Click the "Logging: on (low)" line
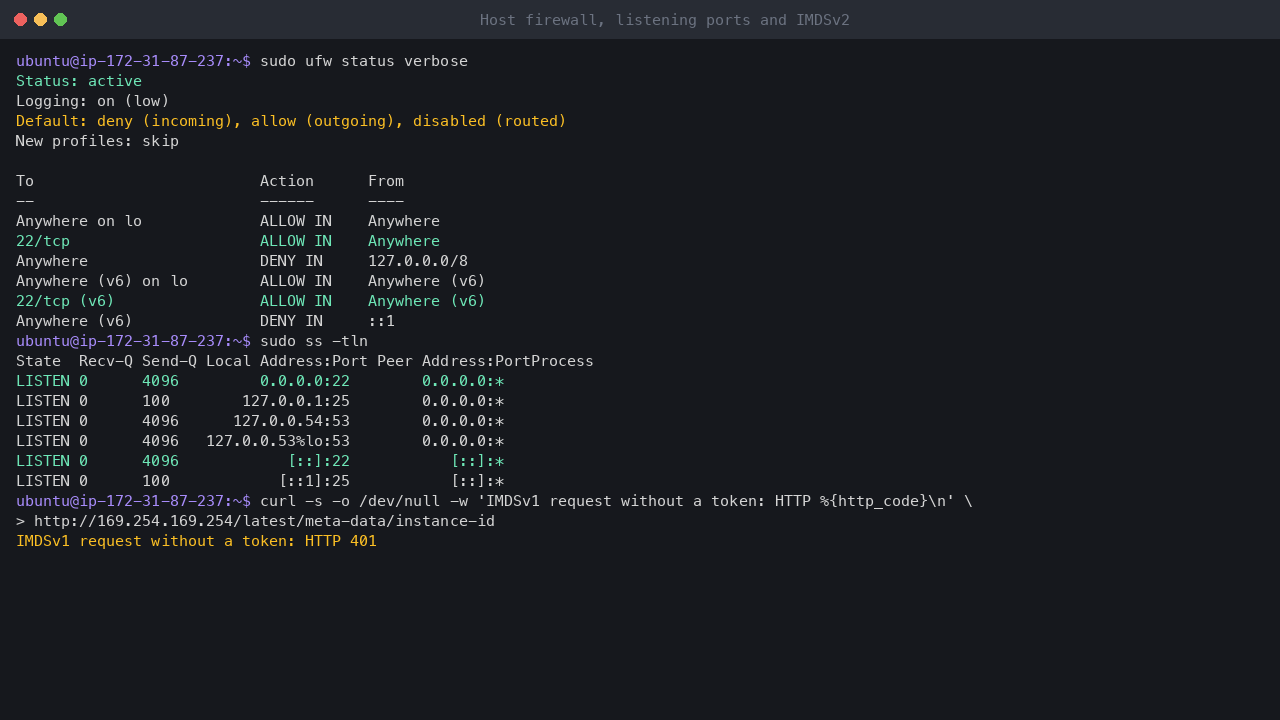Image resolution: width=1280 pixels, height=720 pixels. [93, 101]
